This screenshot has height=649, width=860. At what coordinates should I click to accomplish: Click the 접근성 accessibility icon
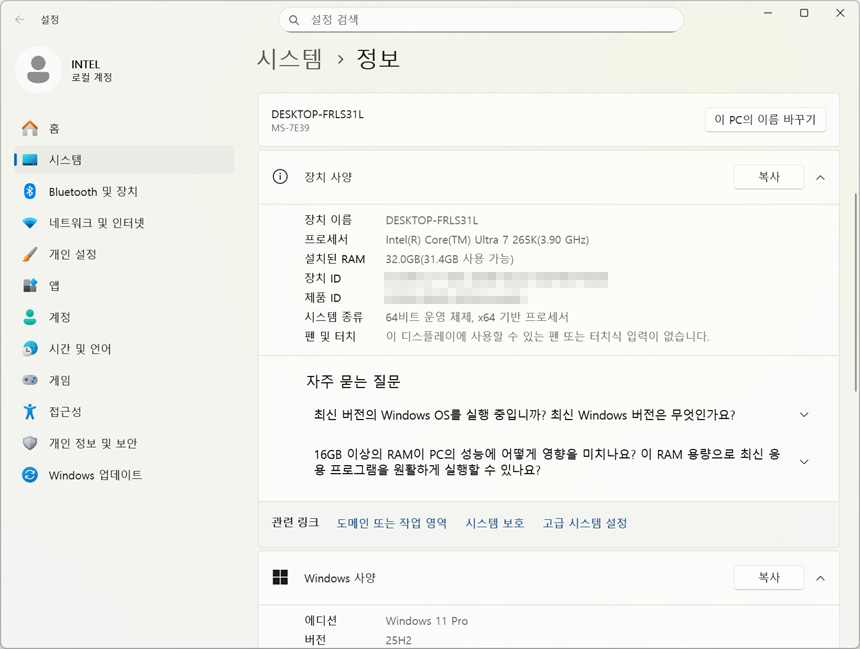(30, 412)
